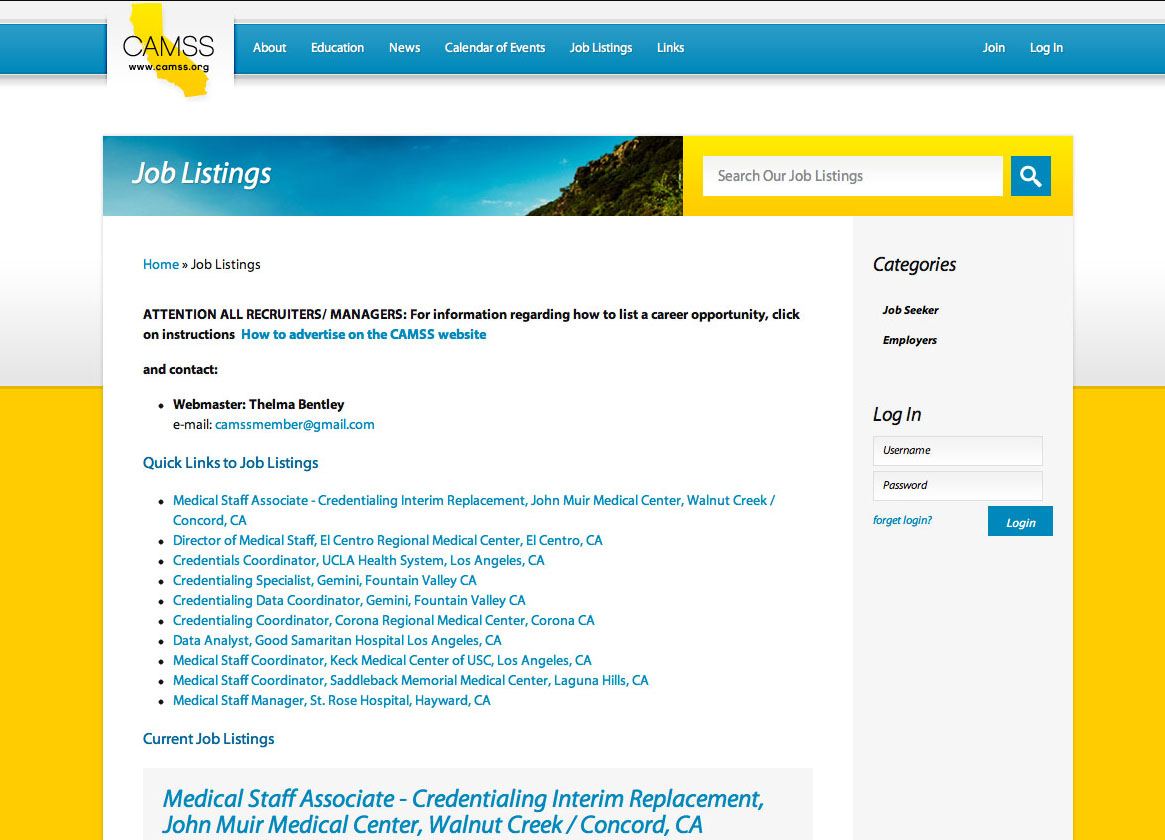Open Calendar of Events

pos(495,48)
